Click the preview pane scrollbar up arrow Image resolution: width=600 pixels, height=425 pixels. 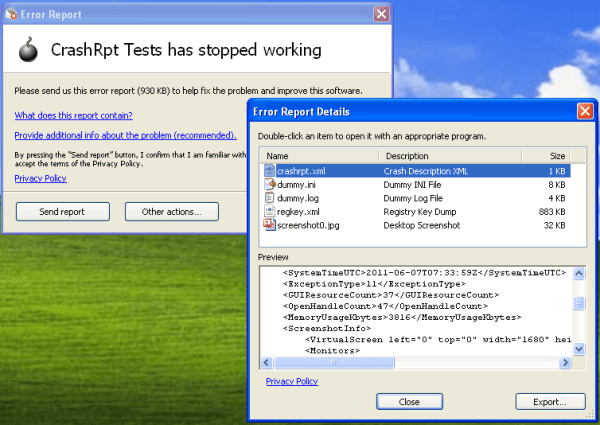tap(579, 272)
